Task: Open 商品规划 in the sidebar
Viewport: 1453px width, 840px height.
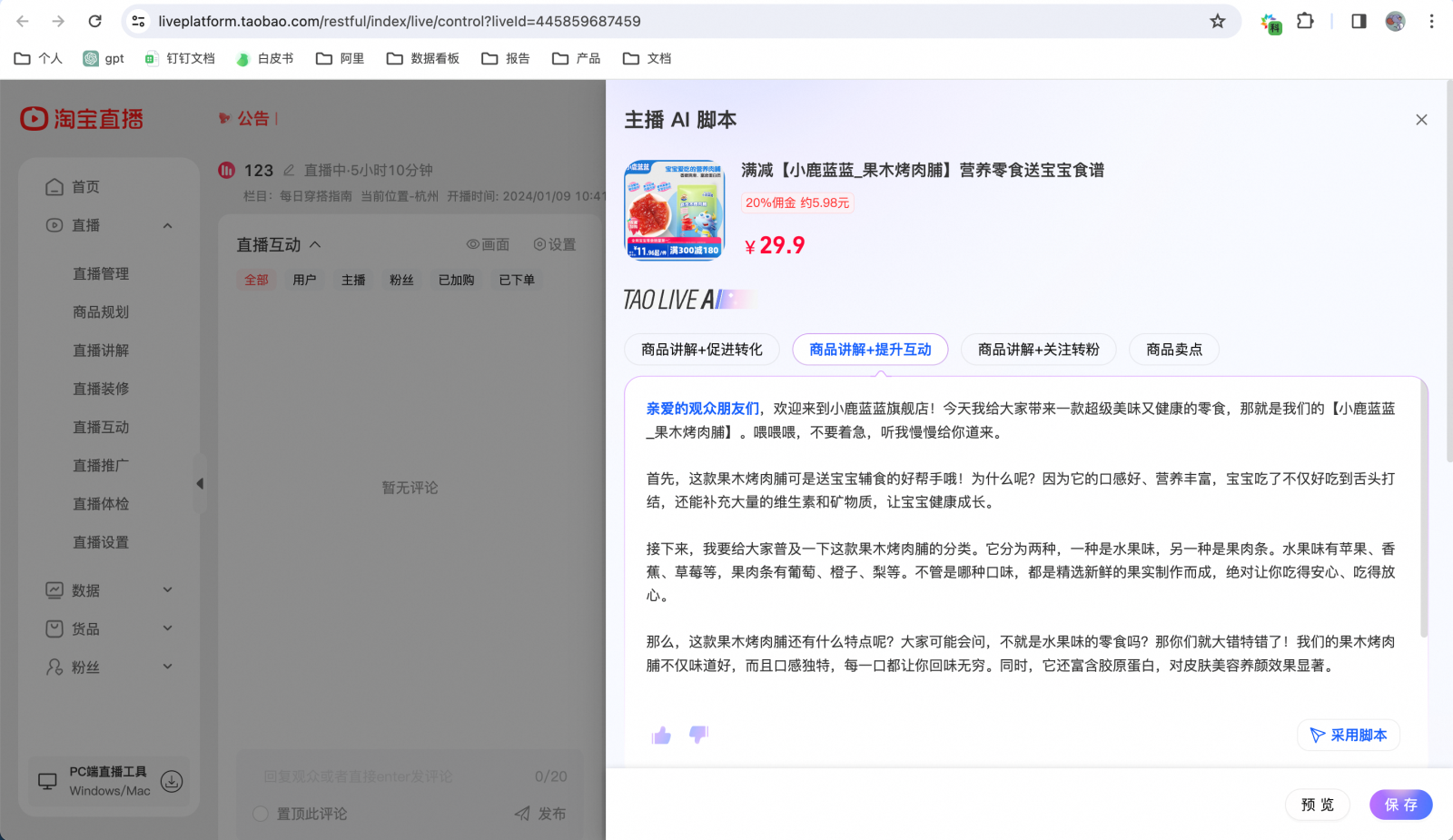Action: [x=101, y=312]
